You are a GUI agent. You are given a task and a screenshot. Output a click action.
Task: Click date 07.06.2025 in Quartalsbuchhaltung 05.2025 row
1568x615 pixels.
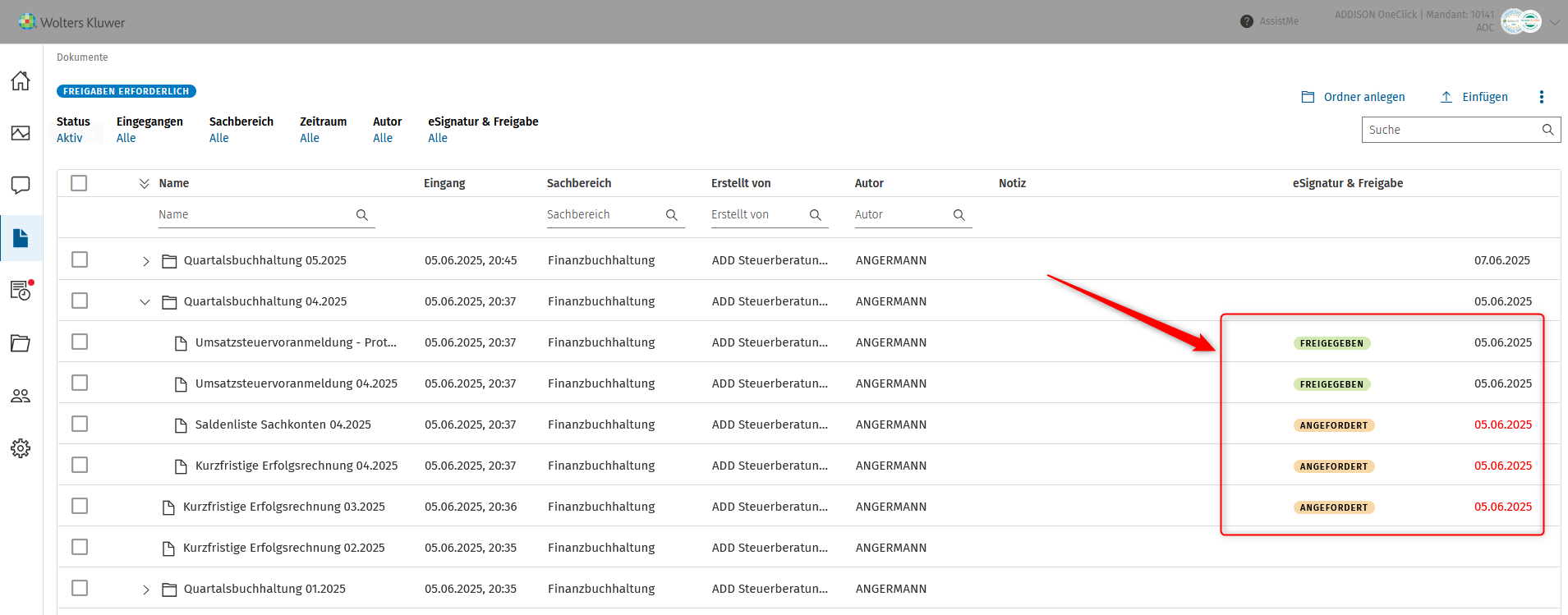point(1502,260)
